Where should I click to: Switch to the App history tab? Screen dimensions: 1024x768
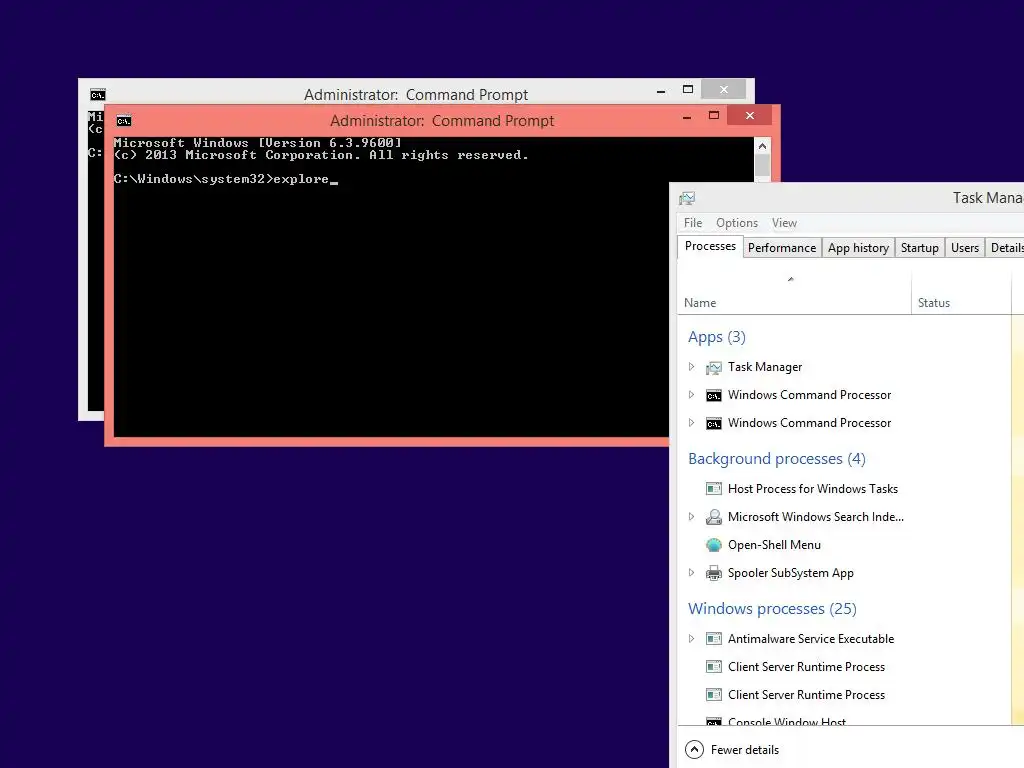coord(858,248)
